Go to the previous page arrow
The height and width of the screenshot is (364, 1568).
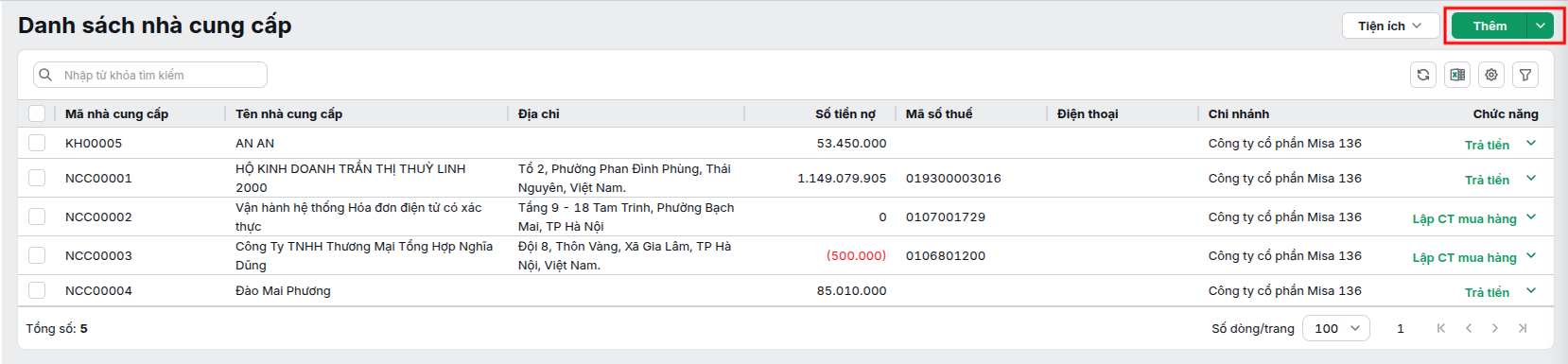pyautogui.click(x=1468, y=328)
